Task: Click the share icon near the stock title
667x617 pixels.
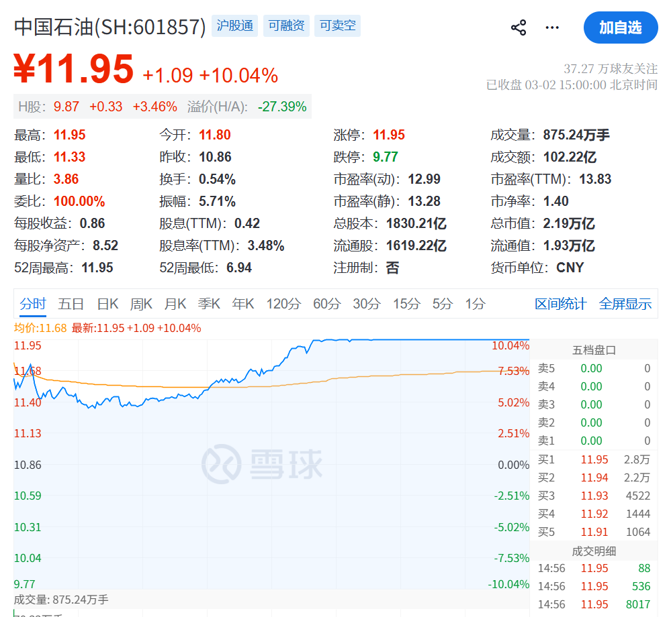Action: click(518, 27)
